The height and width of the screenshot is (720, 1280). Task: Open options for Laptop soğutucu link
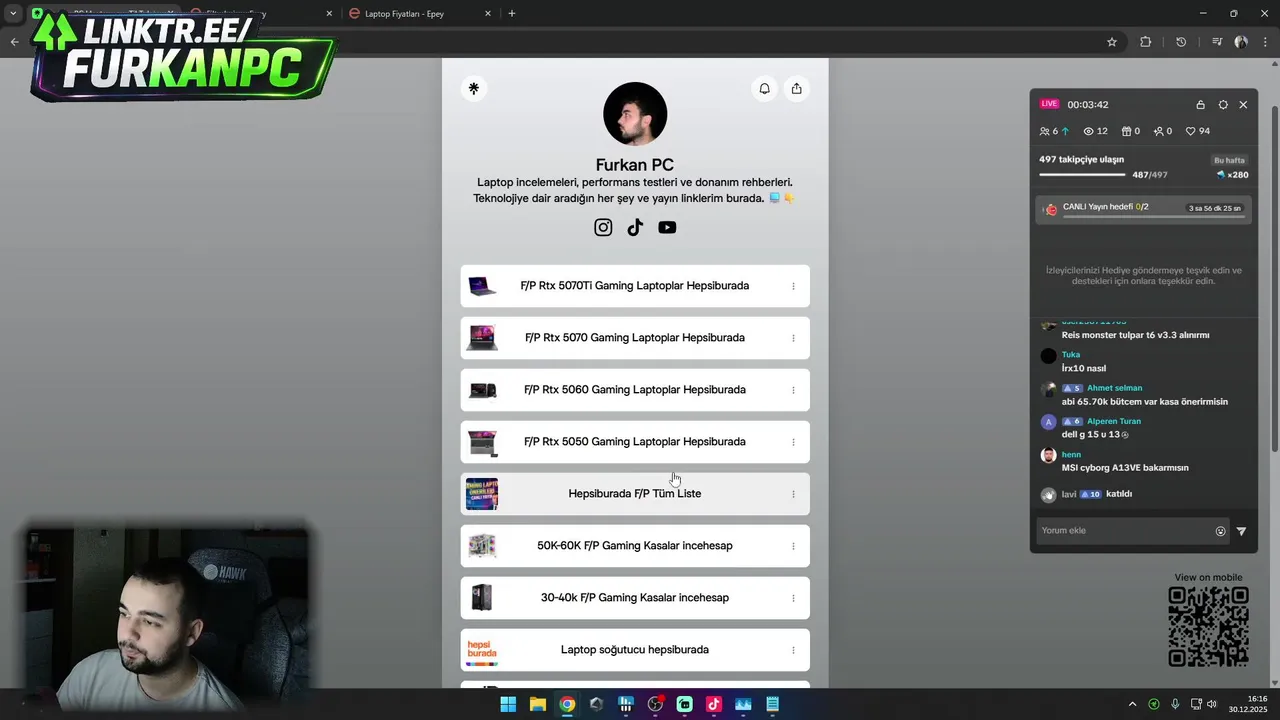pos(793,650)
